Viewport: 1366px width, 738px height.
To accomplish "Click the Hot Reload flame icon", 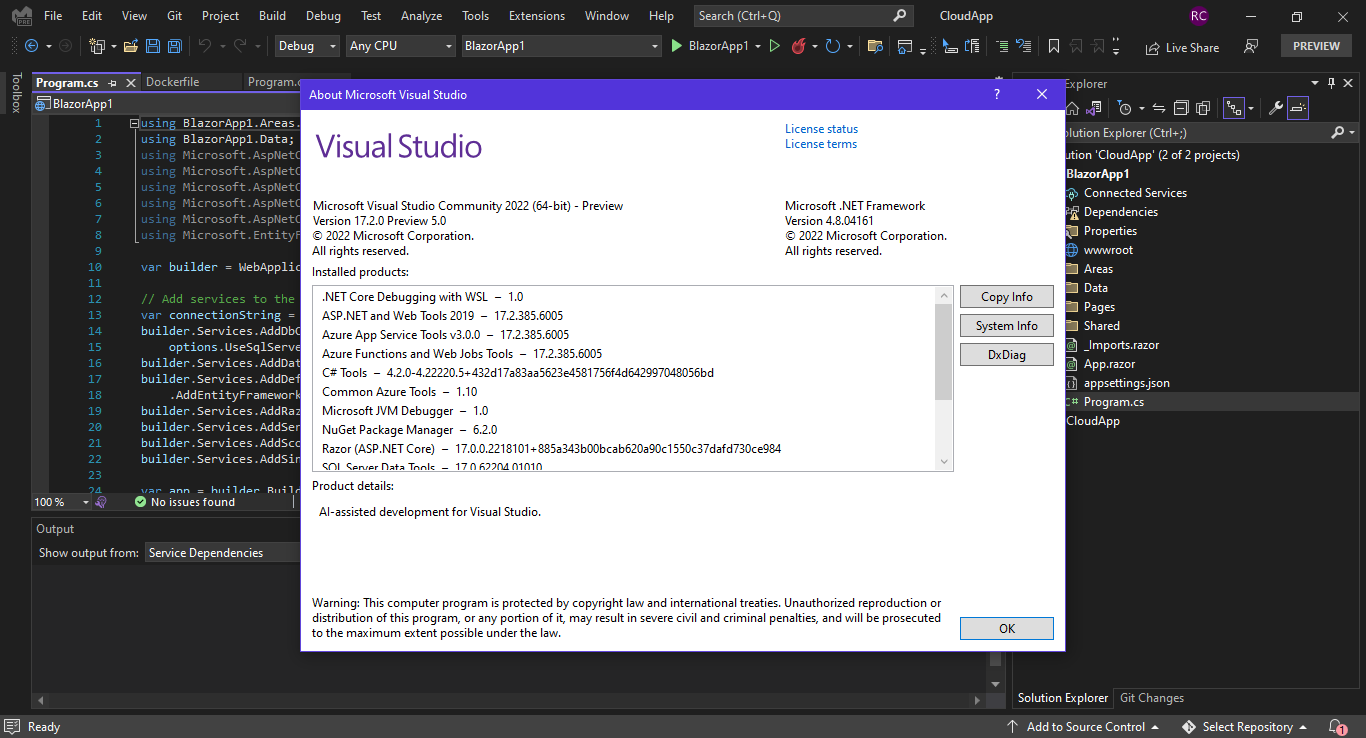I will tap(798, 46).
